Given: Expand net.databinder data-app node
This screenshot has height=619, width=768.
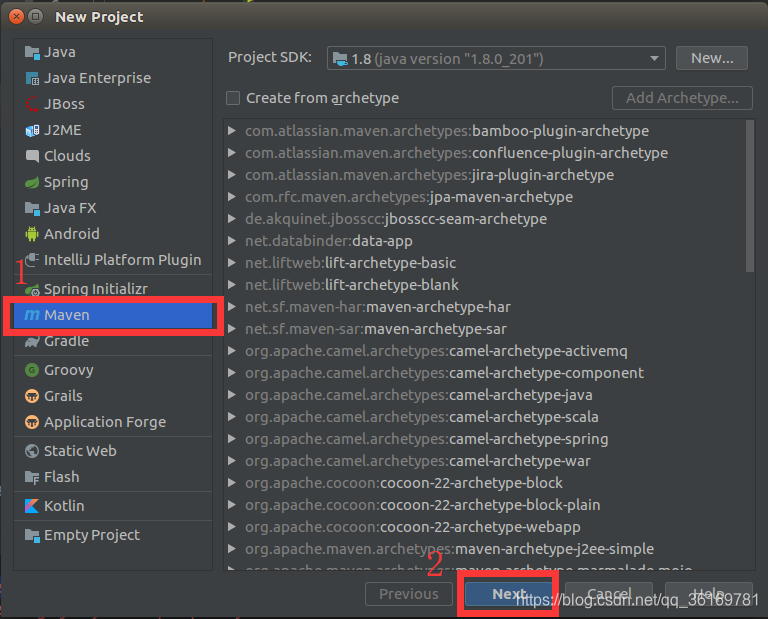Looking at the screenshot, I should 232,241.
